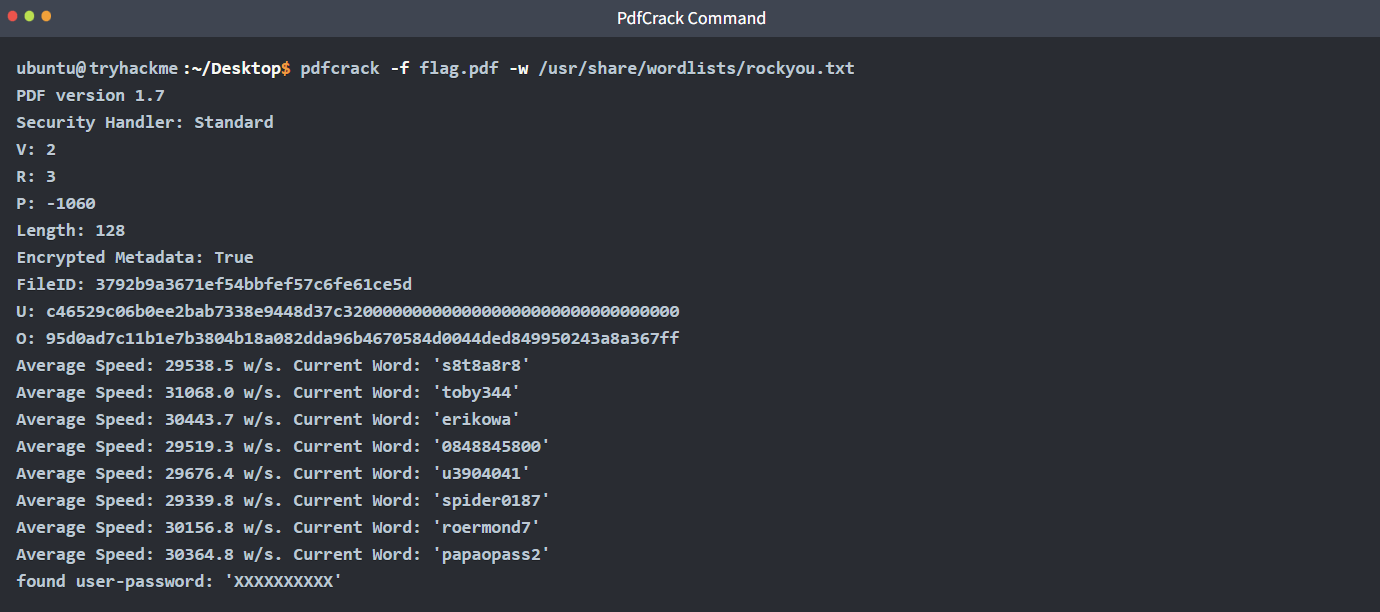Click the current word 's8t8a8r8'
1380x612 pixels.
point(480,365)
